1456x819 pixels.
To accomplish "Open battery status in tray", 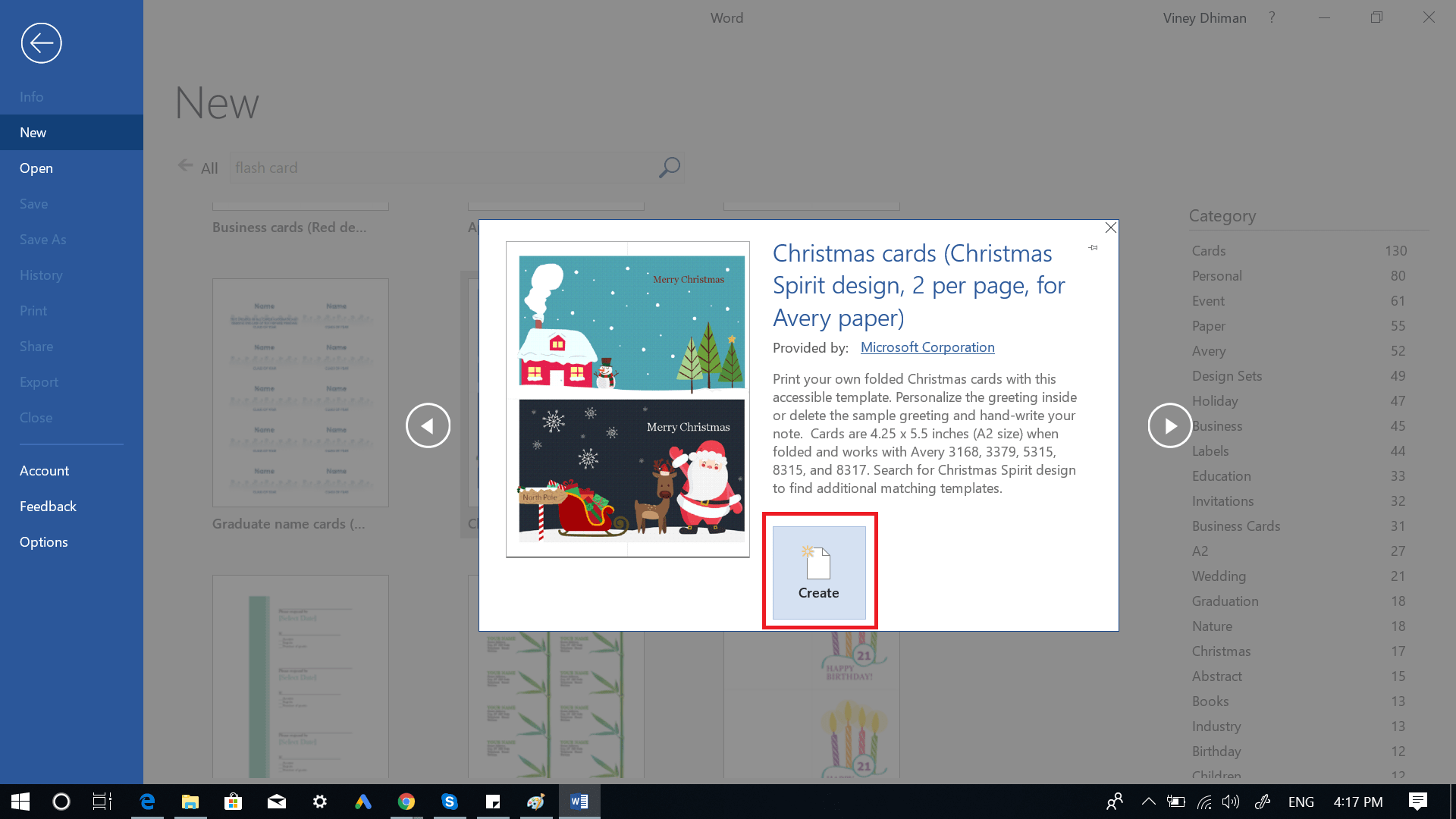I will coord(1176,802).
